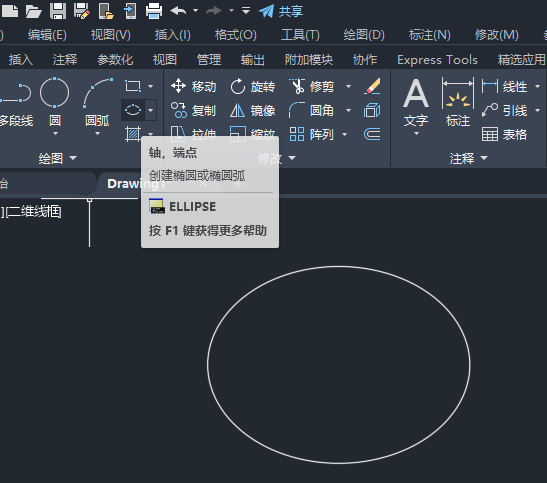The image size is (547, 483).
Task: Click the Print (plot) icon
Action: tap(154, 11)
